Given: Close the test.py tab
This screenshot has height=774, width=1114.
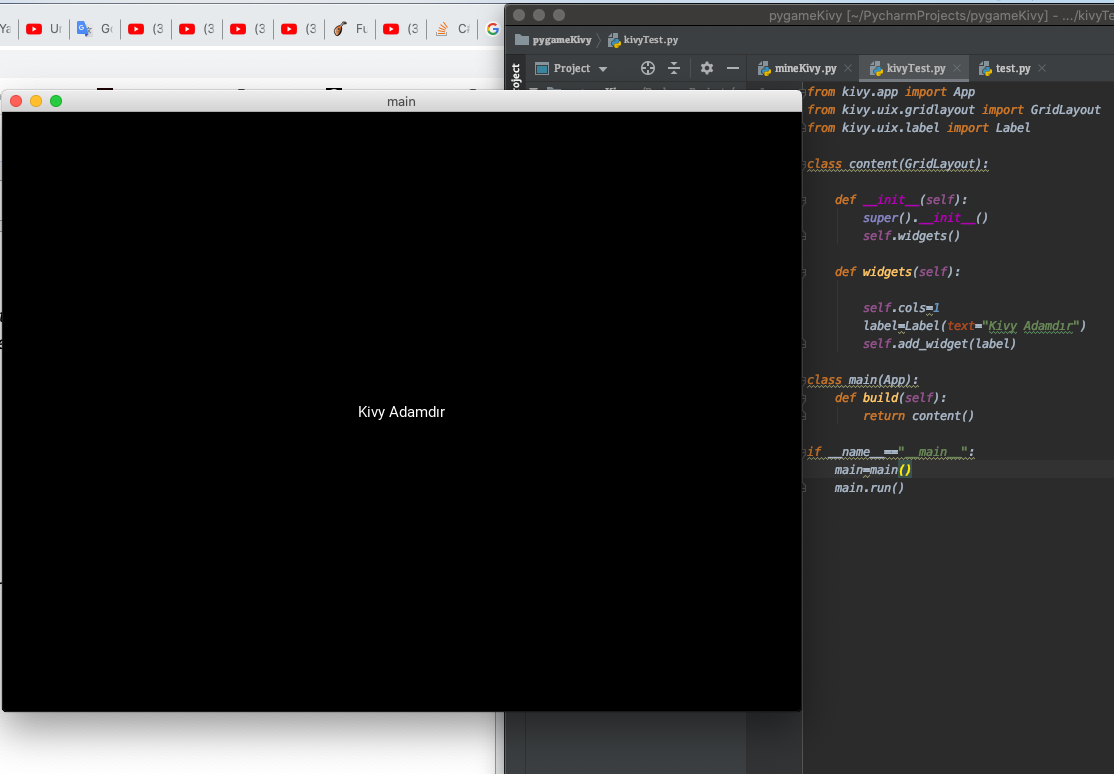Looking at the screenshot, I should [x=1042, y=68].
